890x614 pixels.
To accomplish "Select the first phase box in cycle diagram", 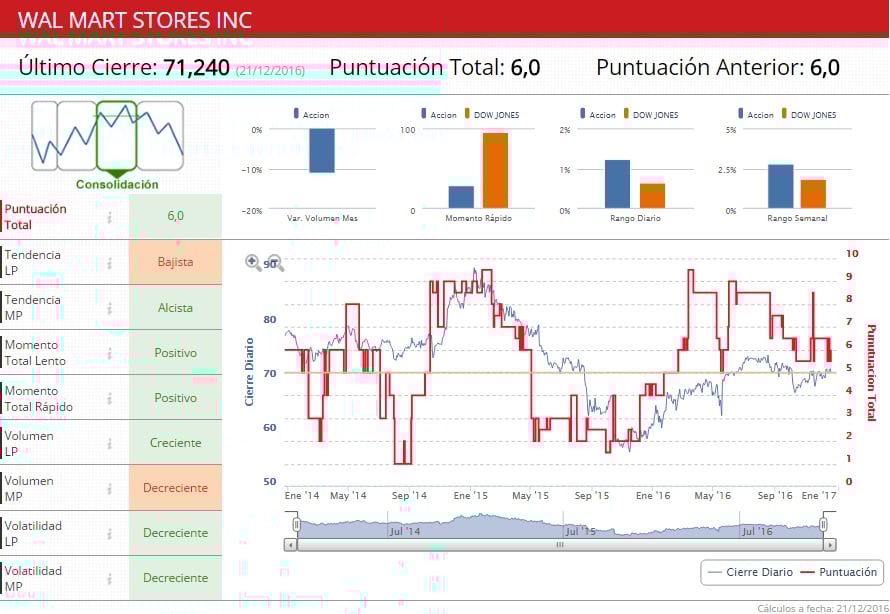I will (44, 136).
